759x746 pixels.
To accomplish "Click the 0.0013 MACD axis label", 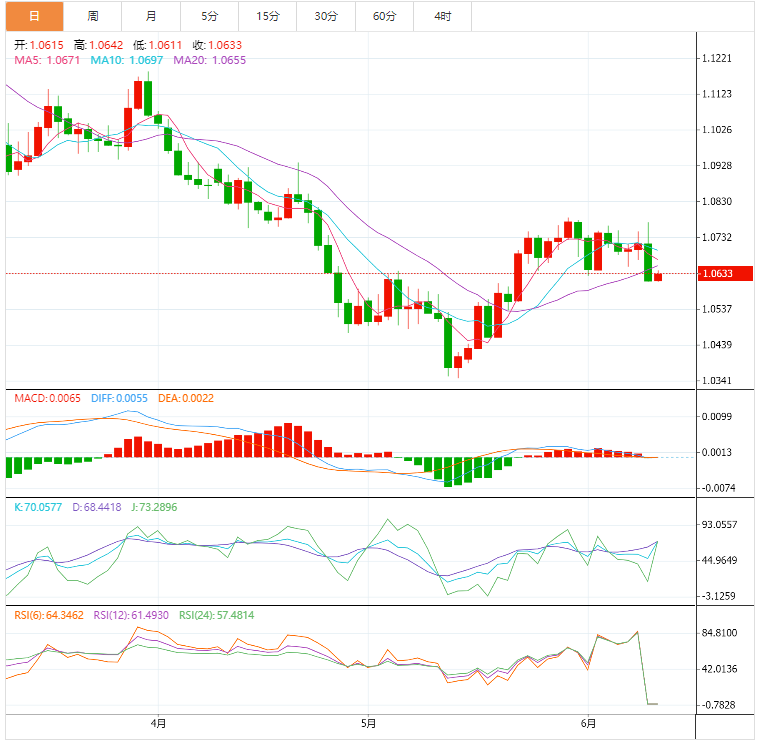I will click(717, 452).
